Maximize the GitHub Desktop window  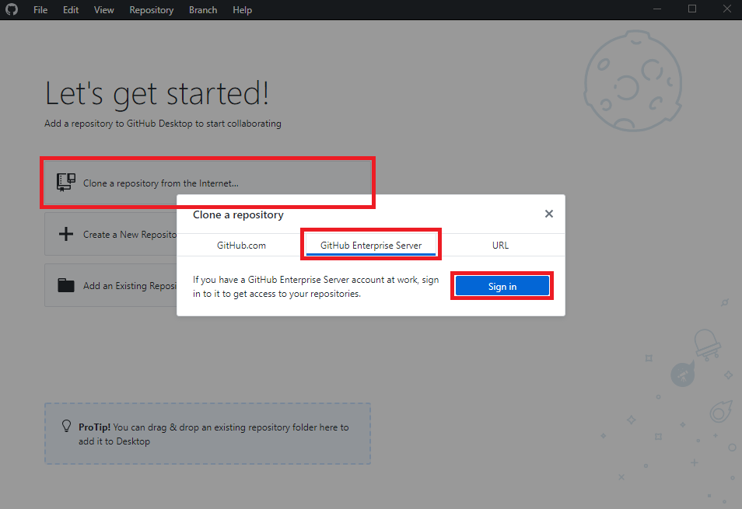[692, 9]
